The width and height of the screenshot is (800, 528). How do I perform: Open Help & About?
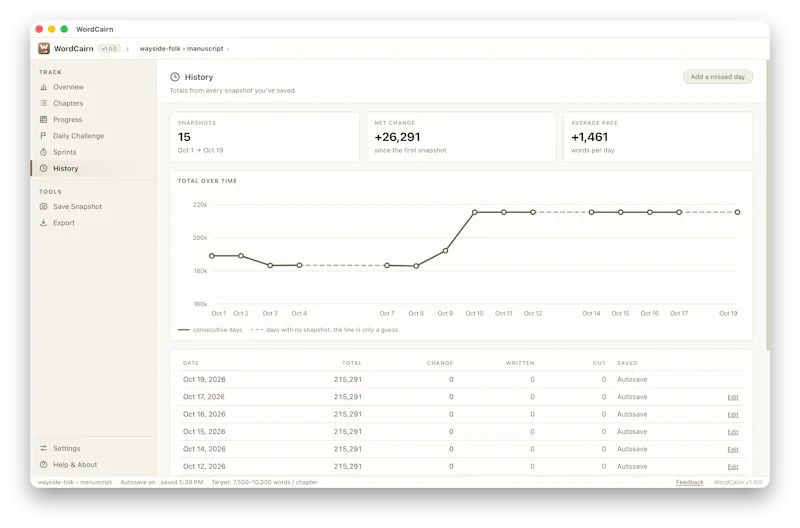click(93, 465)
